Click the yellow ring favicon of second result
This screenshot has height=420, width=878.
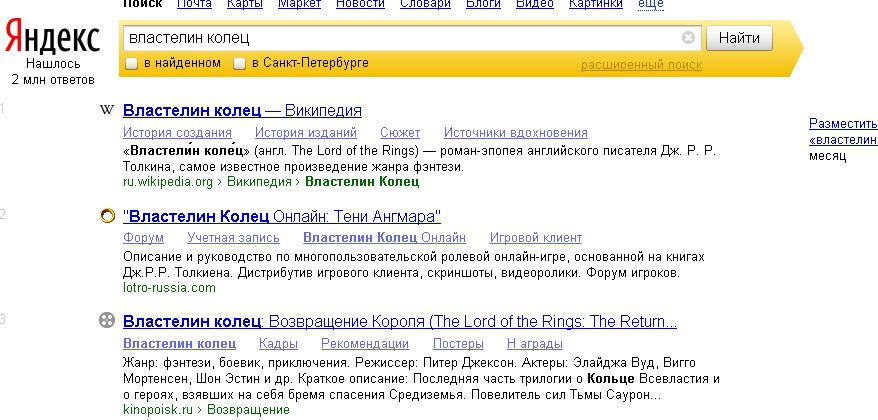pyautogui.click(x=106, y=216)
